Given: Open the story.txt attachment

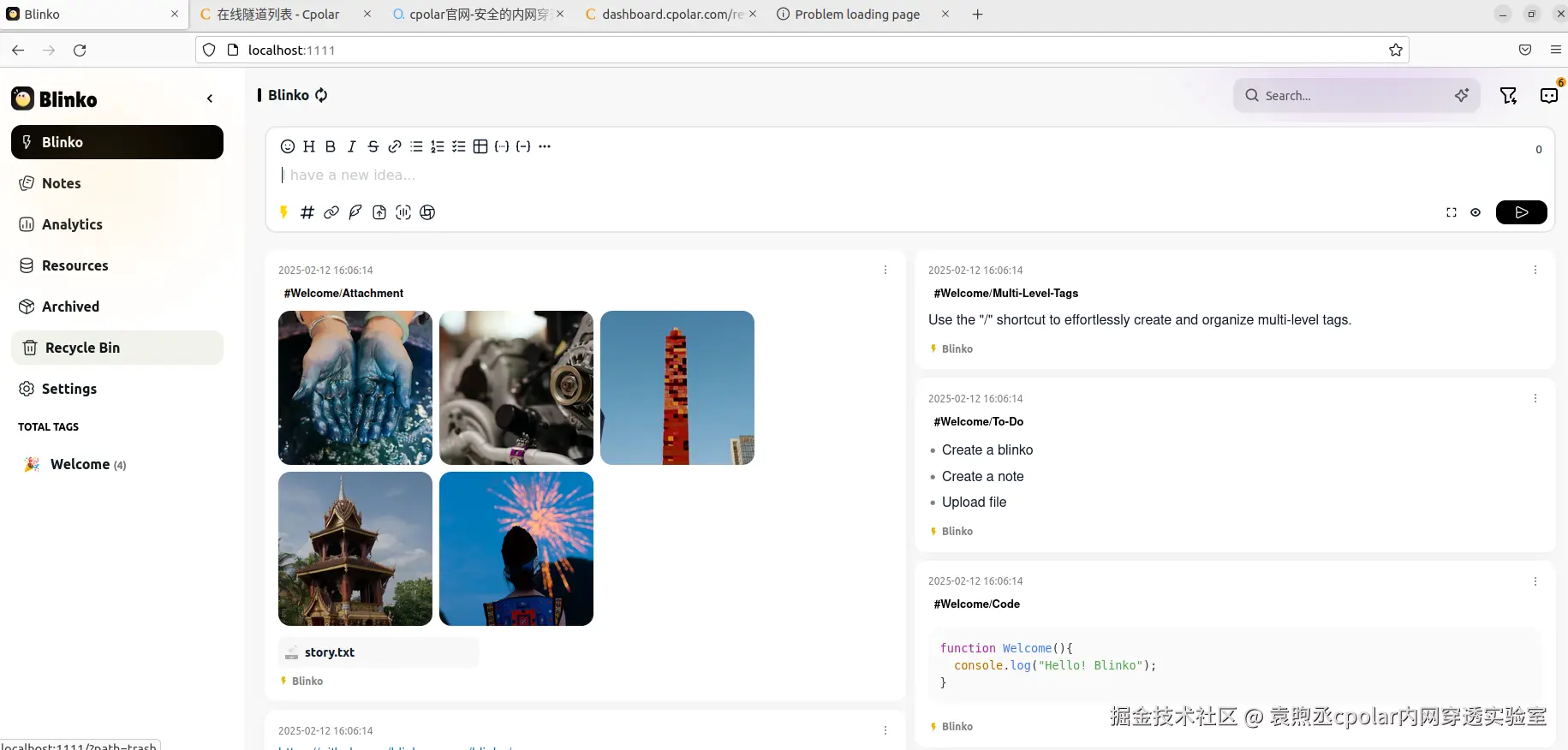Looking at the screenshot, I should [379, 652].
